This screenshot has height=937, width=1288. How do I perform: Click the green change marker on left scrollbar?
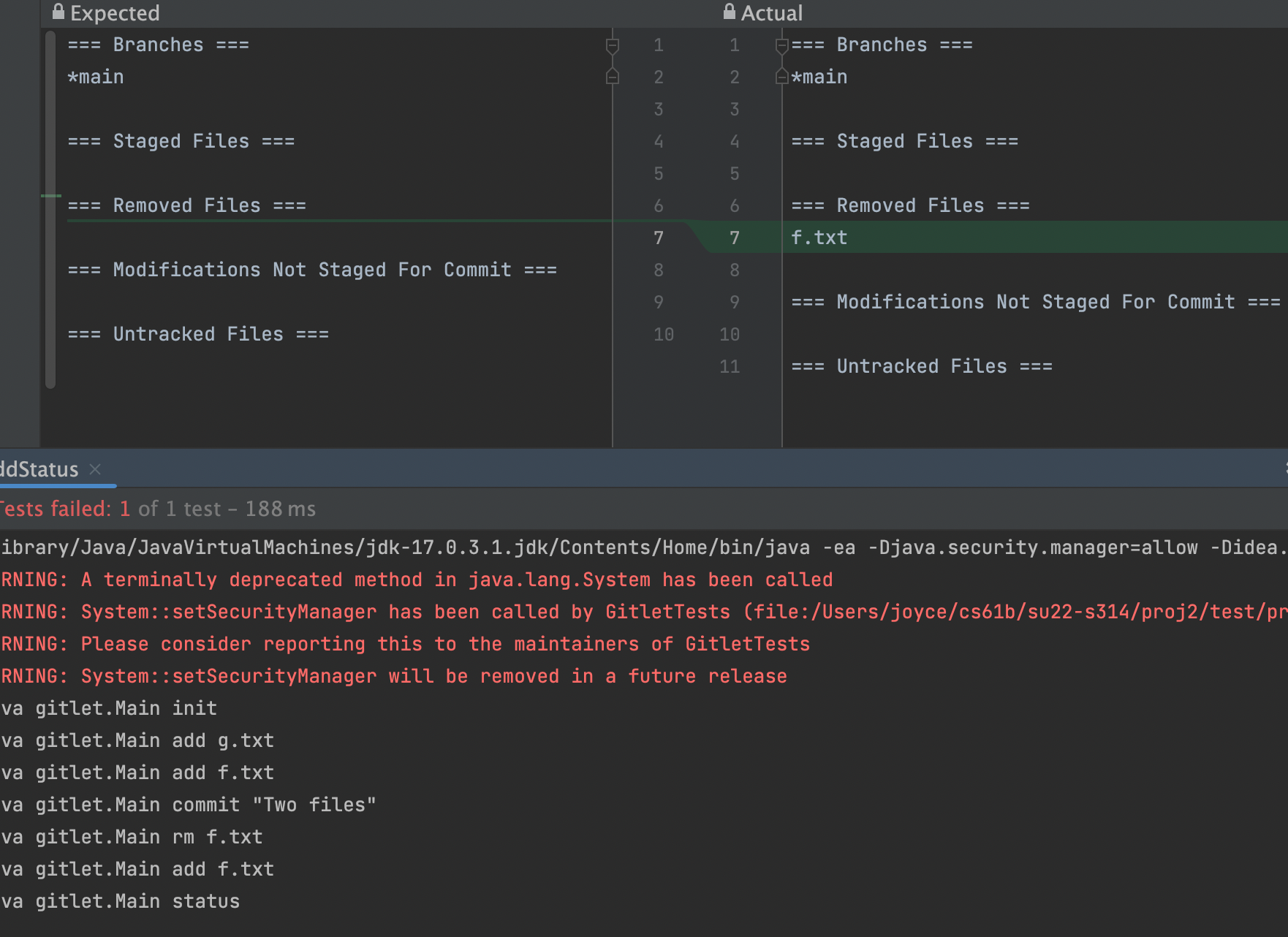pyautogui.click(x=50, y=196)
